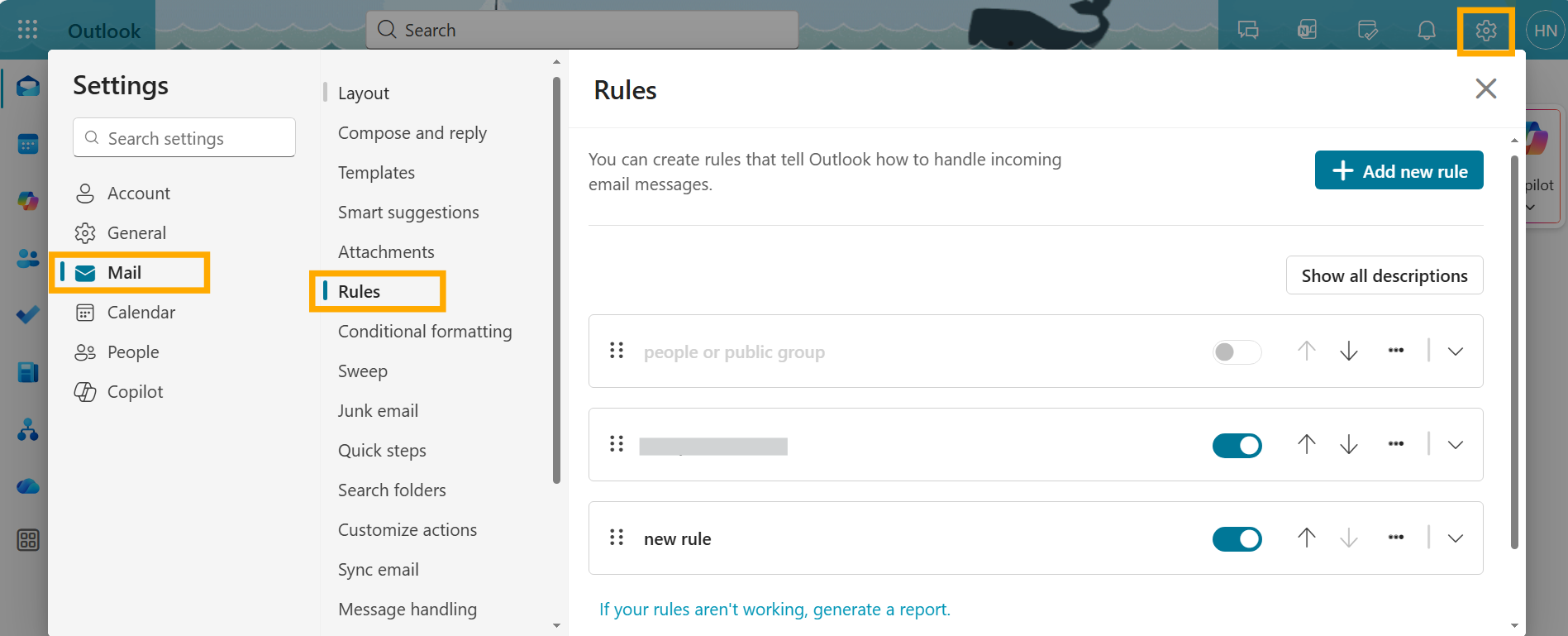Open the Word app icon in rail
Screen dimensions: 1568x636
point(28,372)
